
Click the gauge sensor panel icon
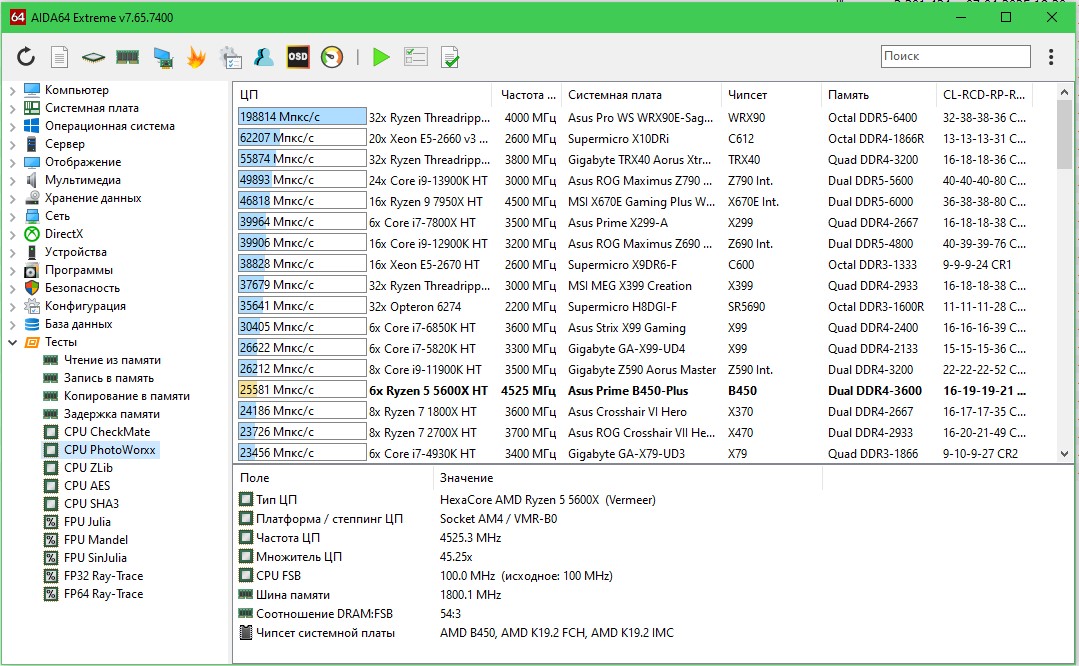tap(332, 57)
